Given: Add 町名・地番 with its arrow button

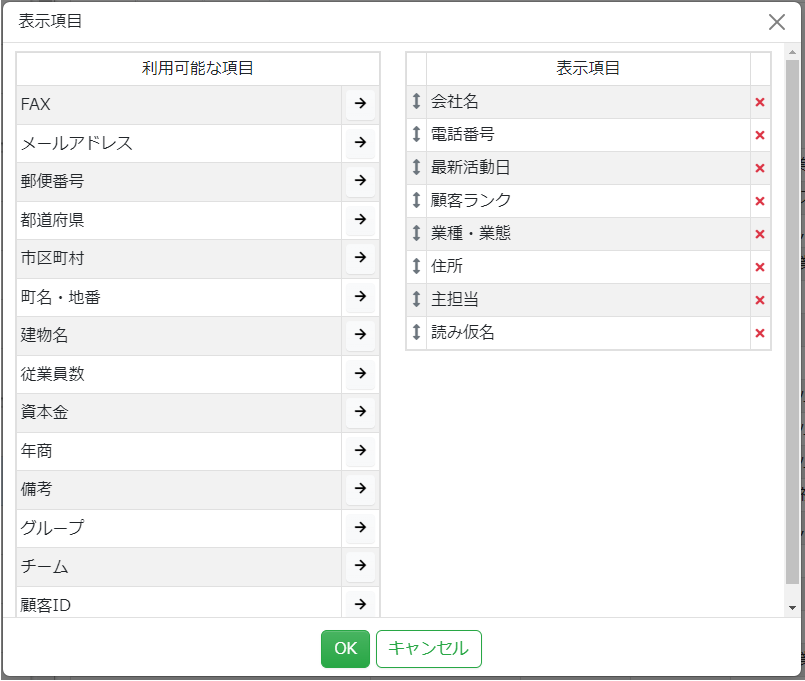Looking at the screenshot, I should (360, 296).
